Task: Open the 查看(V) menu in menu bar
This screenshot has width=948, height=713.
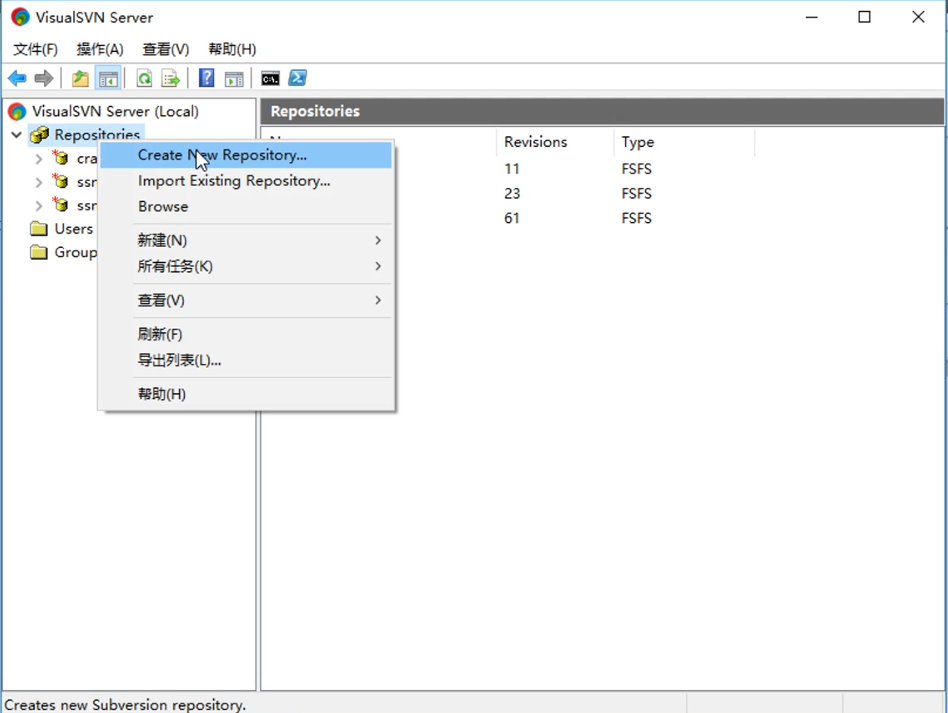Action: point(166,49)
